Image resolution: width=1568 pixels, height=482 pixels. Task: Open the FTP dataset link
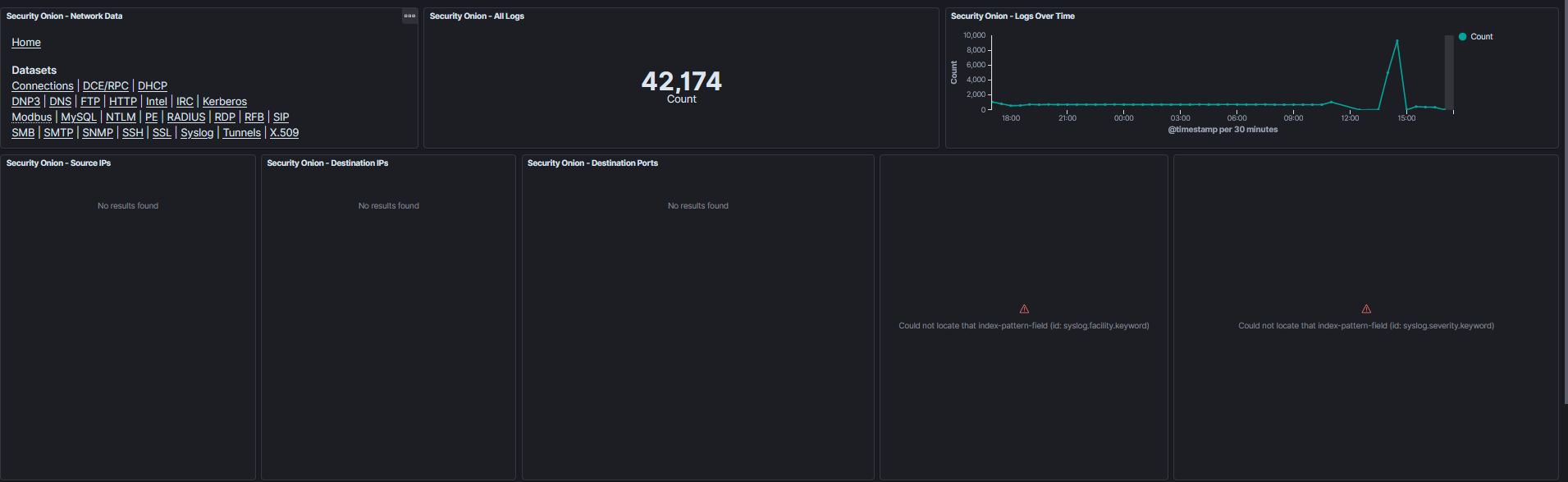pos(90,101)
